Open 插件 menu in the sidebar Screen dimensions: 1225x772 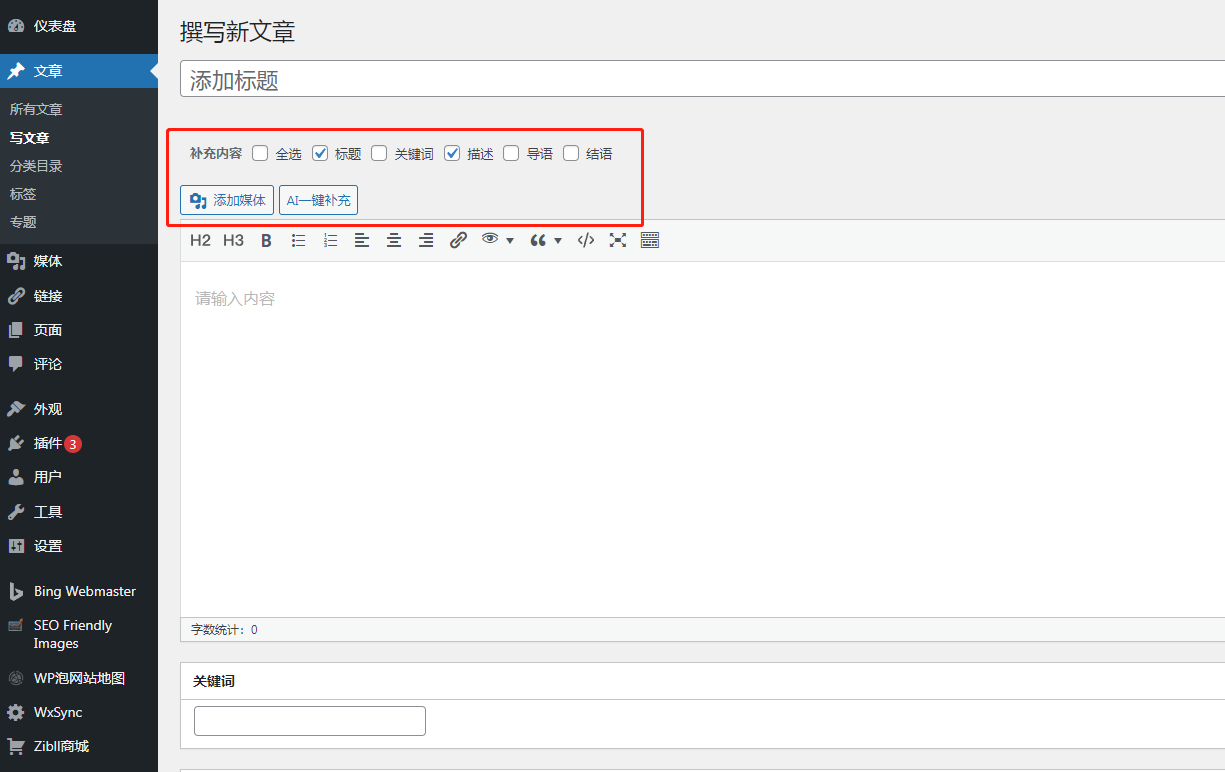(x=48, y=443)
